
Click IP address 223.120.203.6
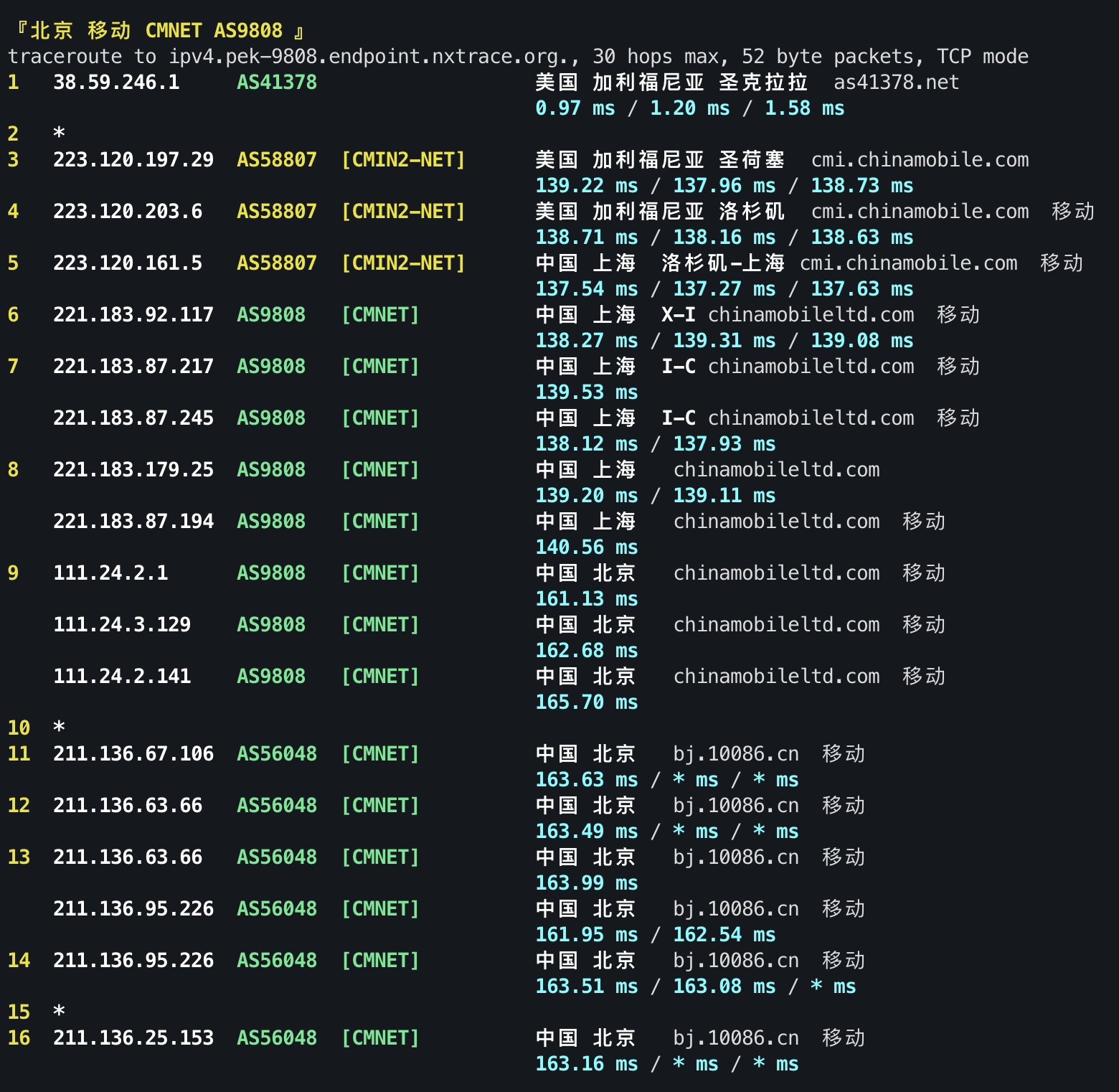(x=128, y=212)
